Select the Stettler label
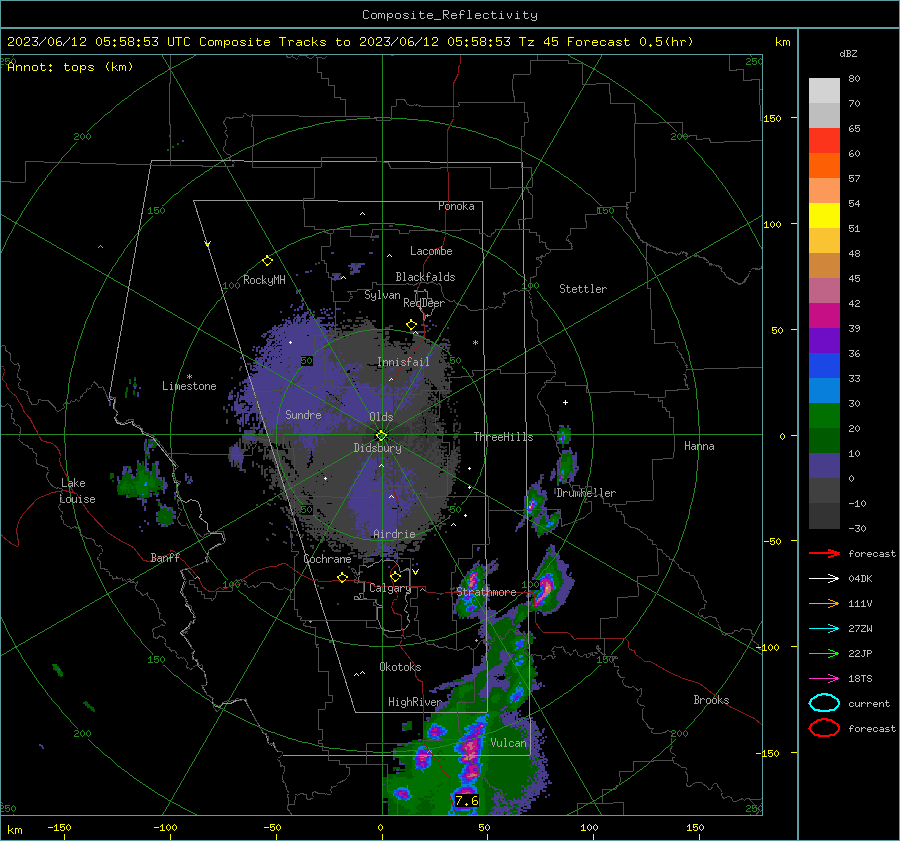The height and width of the screenshot is (841, 900). (x=583, y=289)
